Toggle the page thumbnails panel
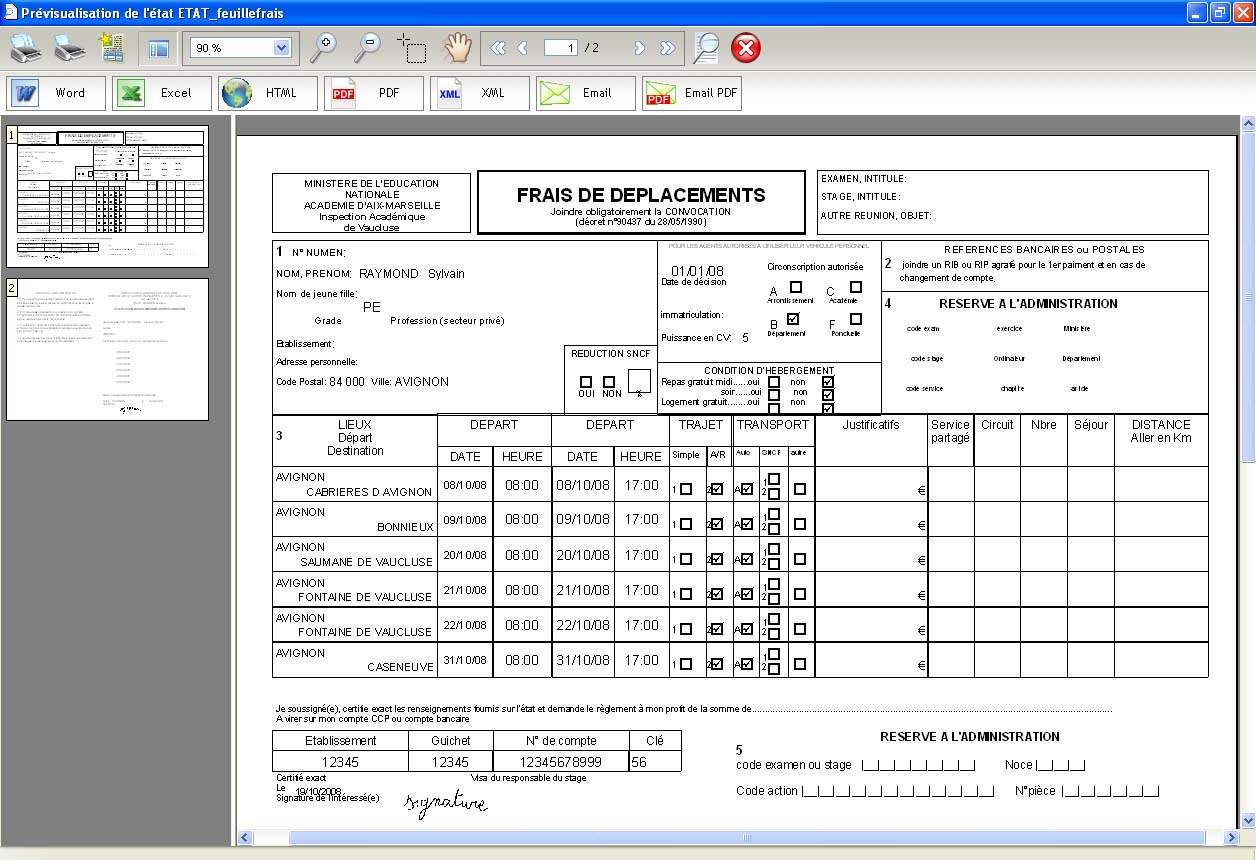Screen dimensions: 1256x860 coord(158,48)
